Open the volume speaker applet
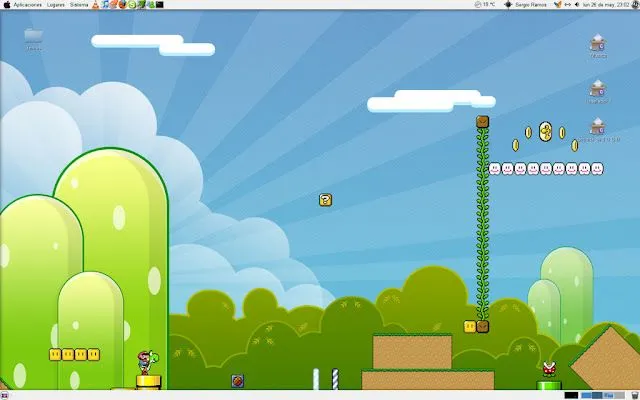The image size is (640, 400). pos(577,4)
